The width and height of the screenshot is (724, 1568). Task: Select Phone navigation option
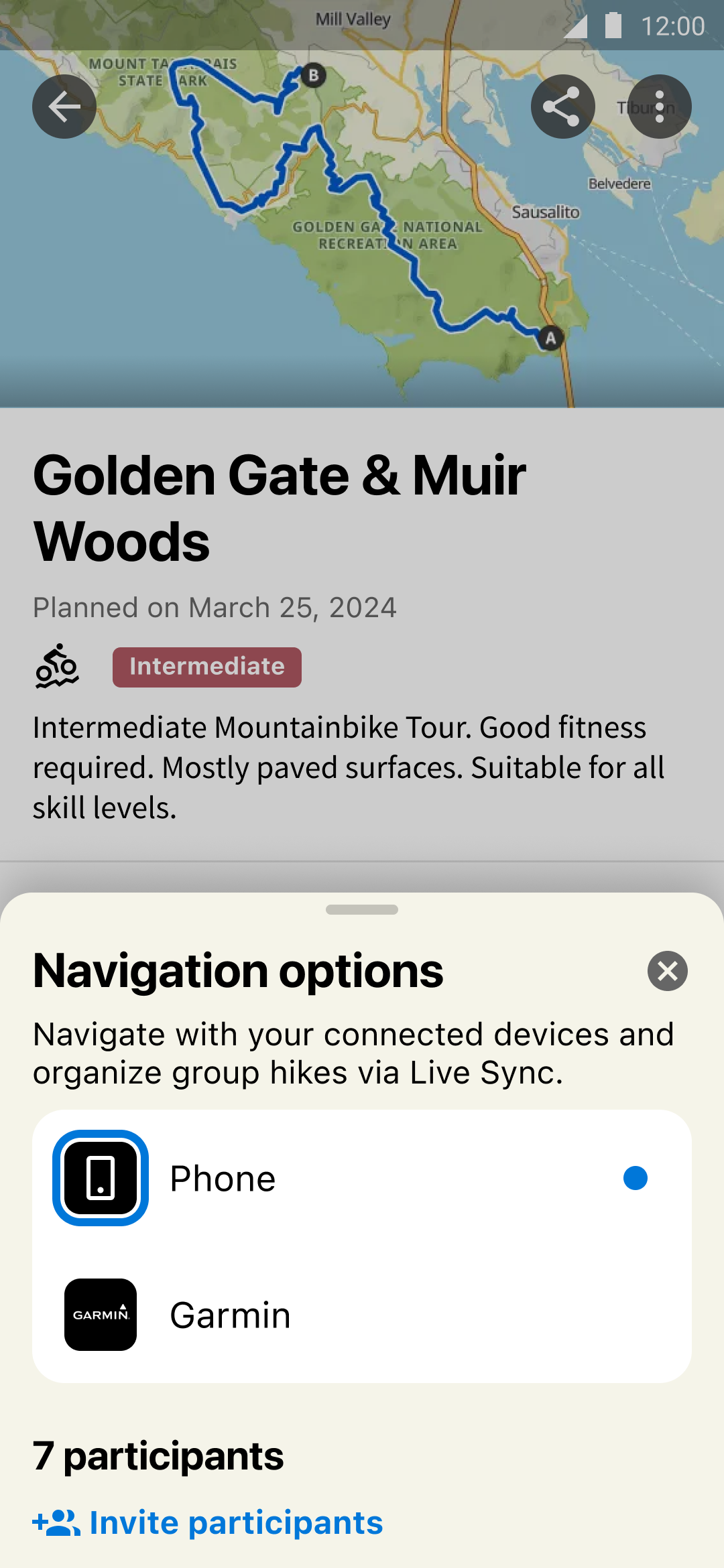pos(362,1178)
